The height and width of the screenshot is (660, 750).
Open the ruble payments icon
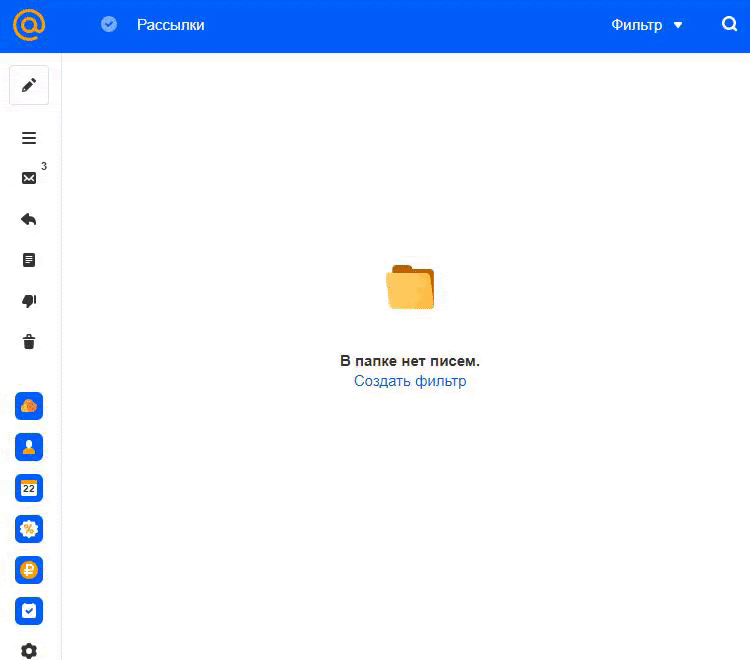click(29, 570)
